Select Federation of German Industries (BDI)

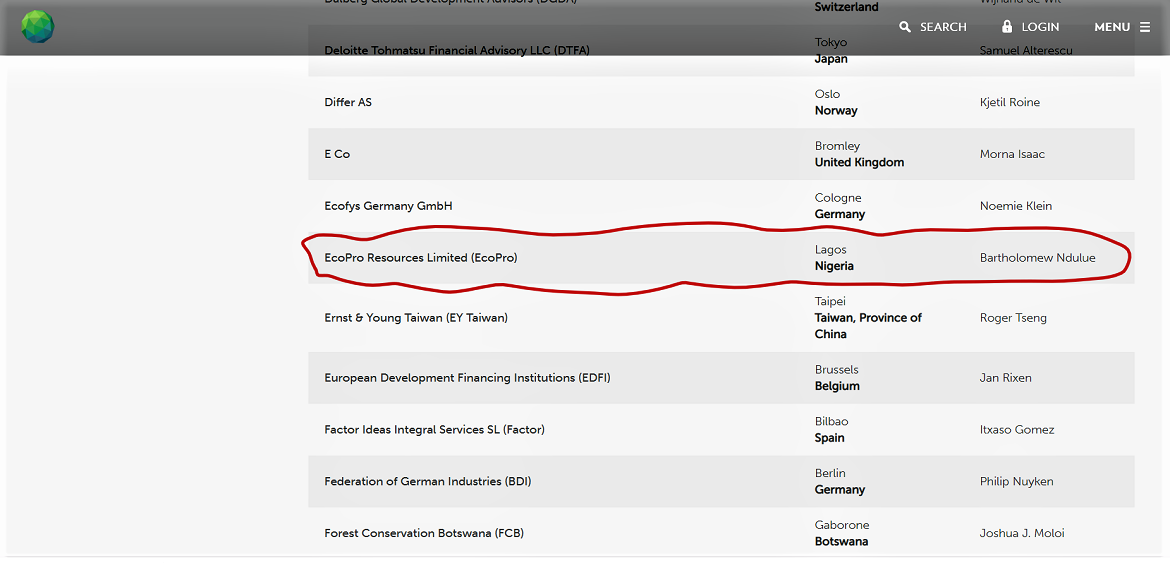coord(428,482)
